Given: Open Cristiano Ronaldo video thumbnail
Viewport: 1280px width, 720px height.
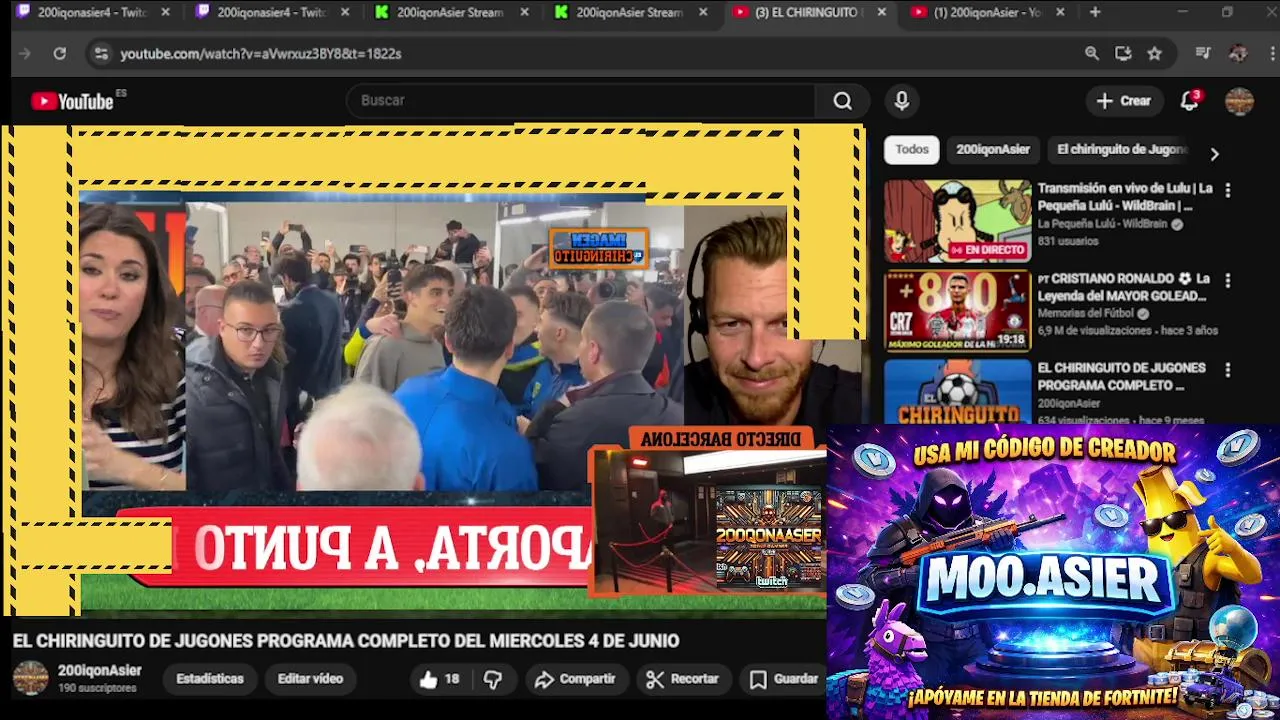Looking at the screenshot, I should [x=957, y=311].
